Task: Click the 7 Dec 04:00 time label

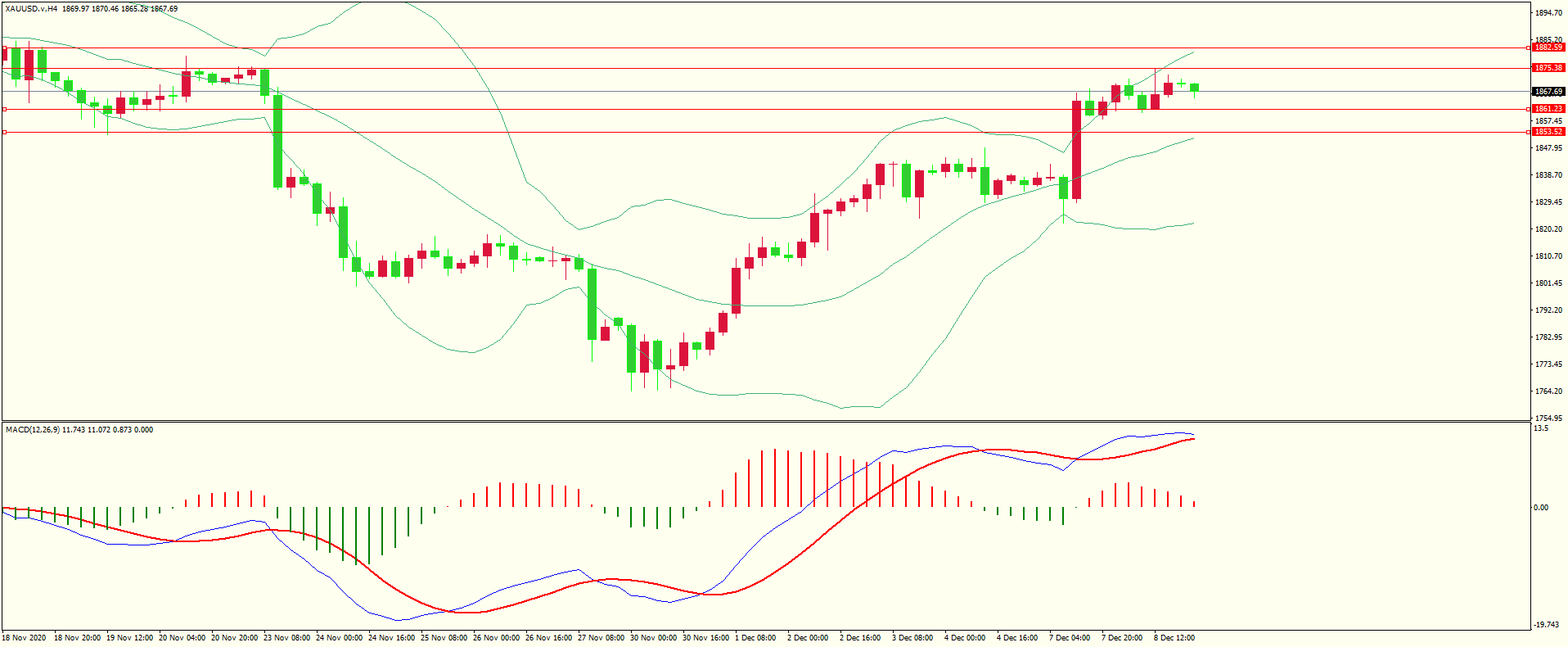Action: point(1070,638)
